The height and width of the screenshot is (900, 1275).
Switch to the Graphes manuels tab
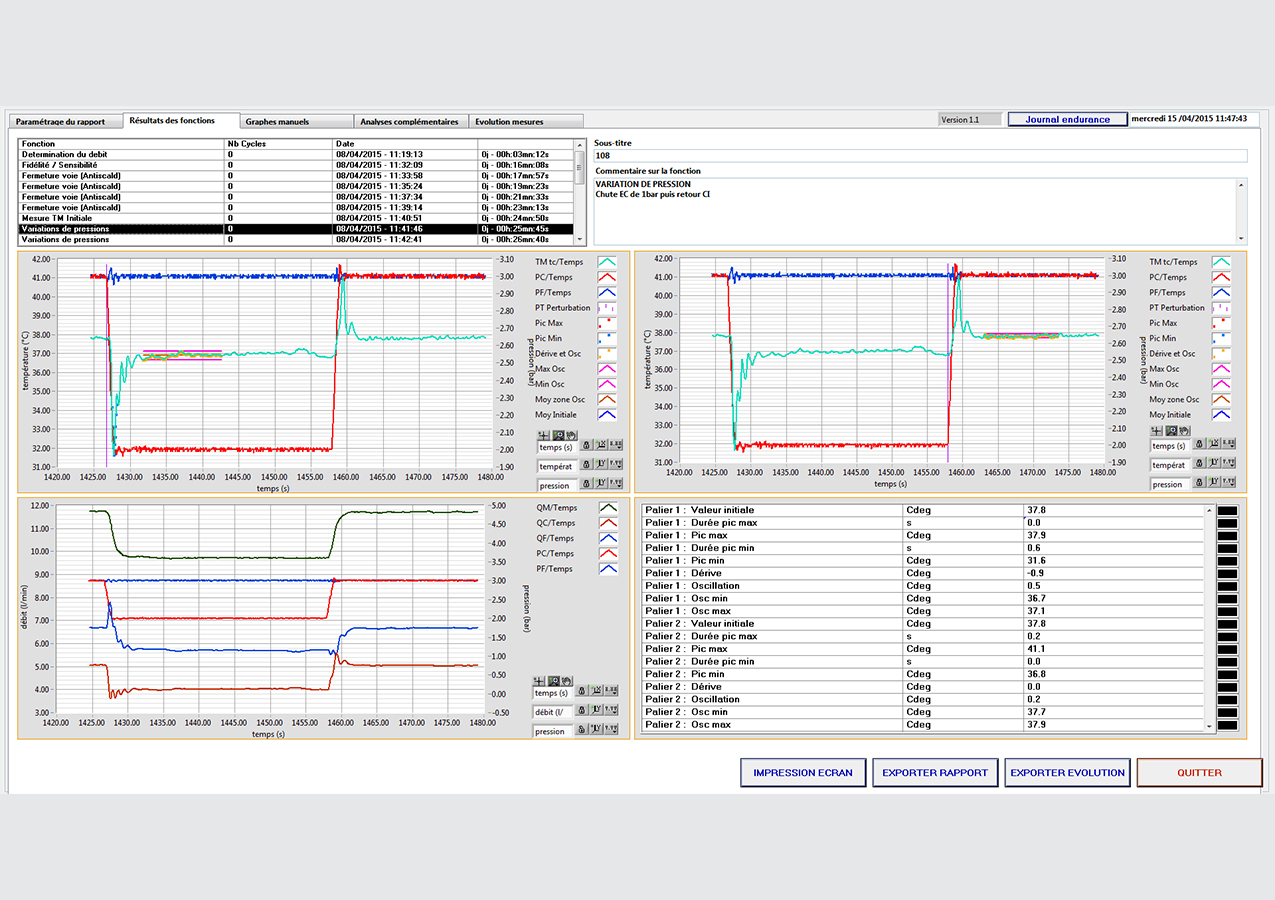pos(277,121)
